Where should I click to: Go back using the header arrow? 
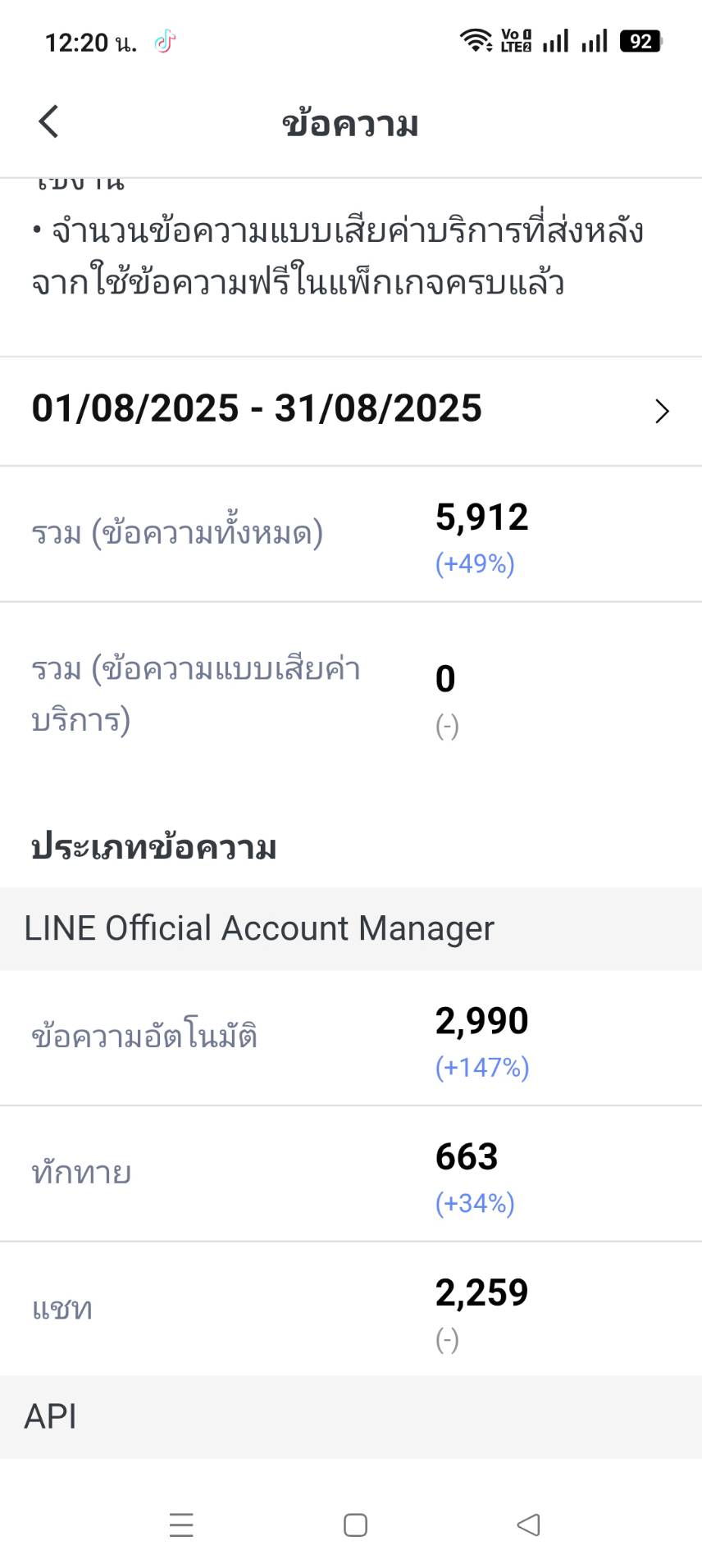click(x=49, y=122)
